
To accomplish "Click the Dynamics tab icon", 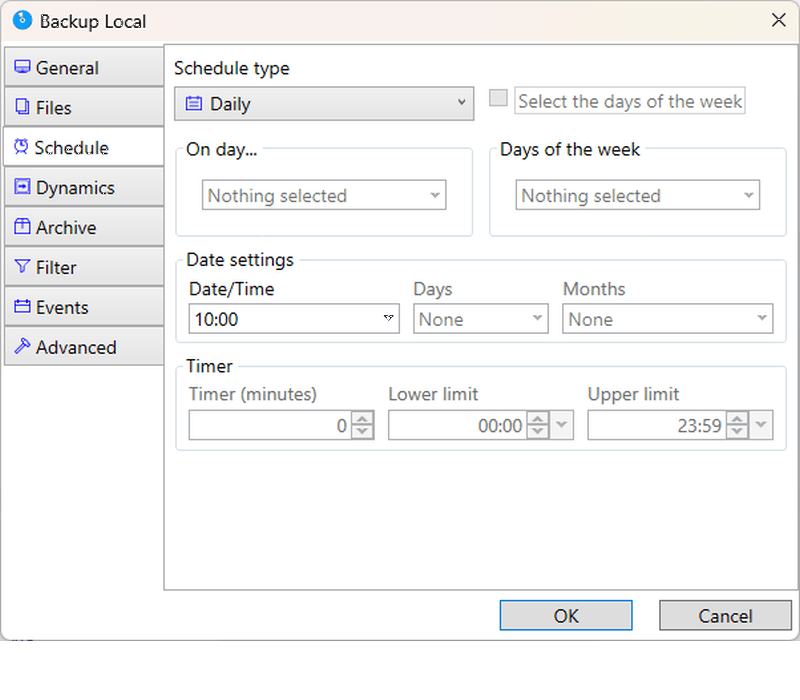I will [22, 187].
